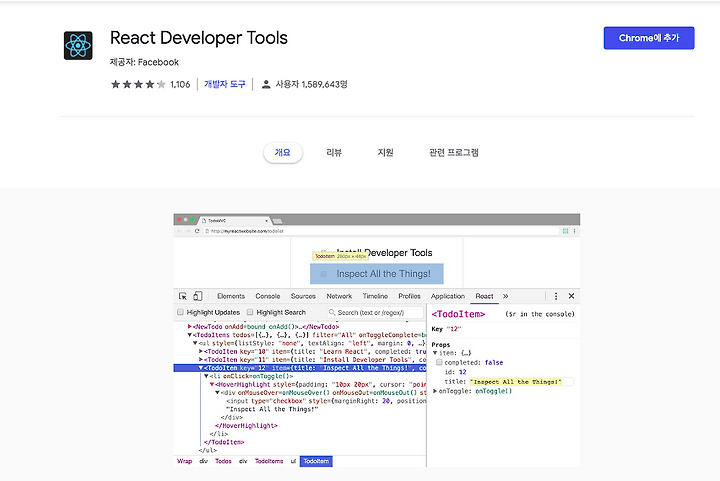This screenshot has width=720, height=481.
Task: Close the DevTools panel with X icon
Action: tap(571, 296)
